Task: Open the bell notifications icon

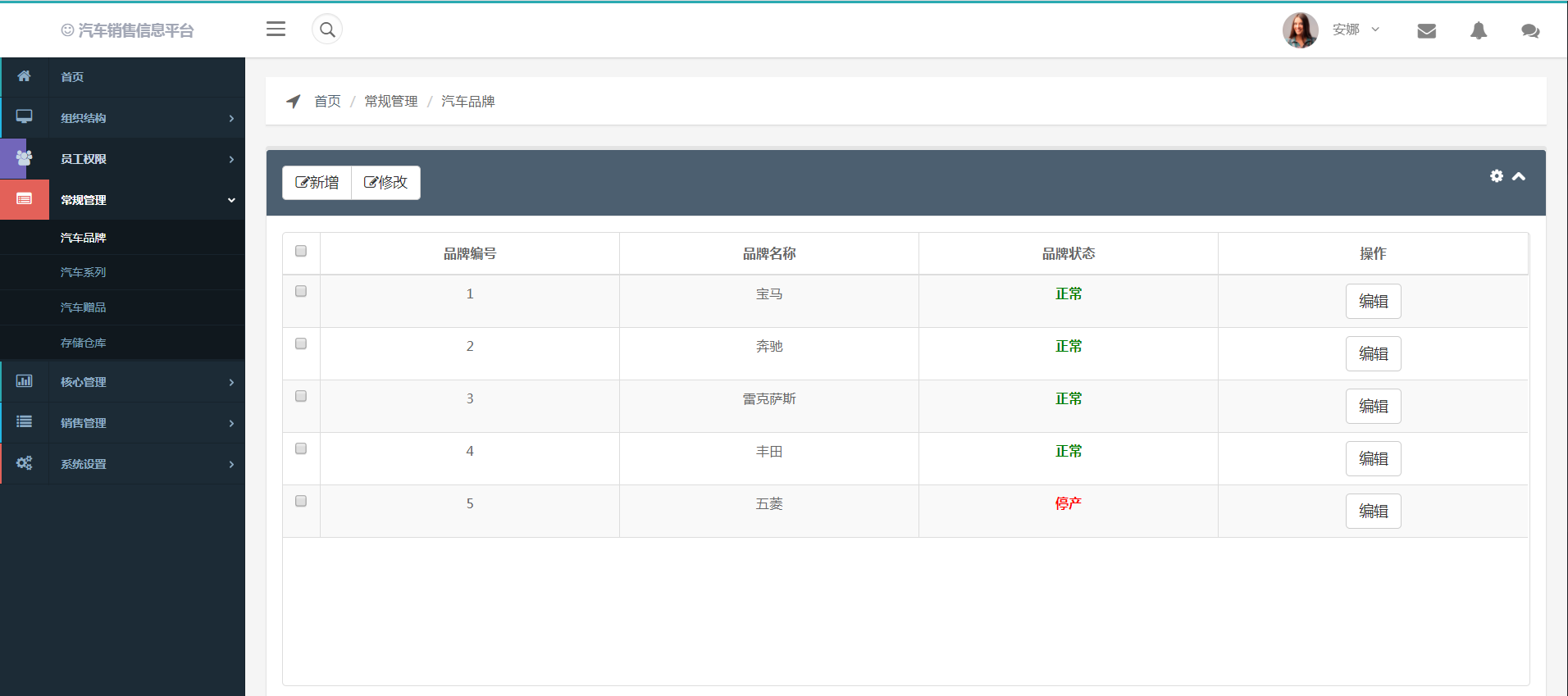Action: [x=1478, y=31]
